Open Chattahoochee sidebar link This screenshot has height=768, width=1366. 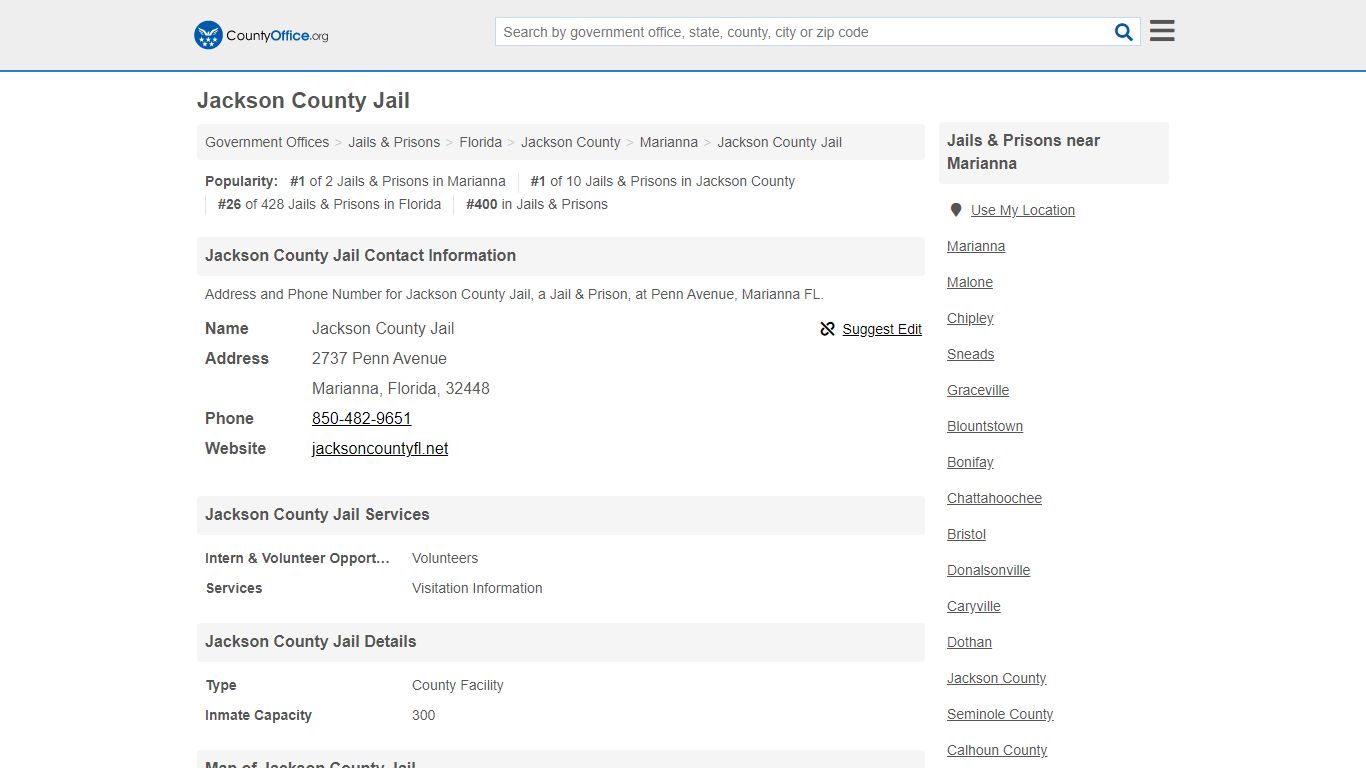point(994,498)
